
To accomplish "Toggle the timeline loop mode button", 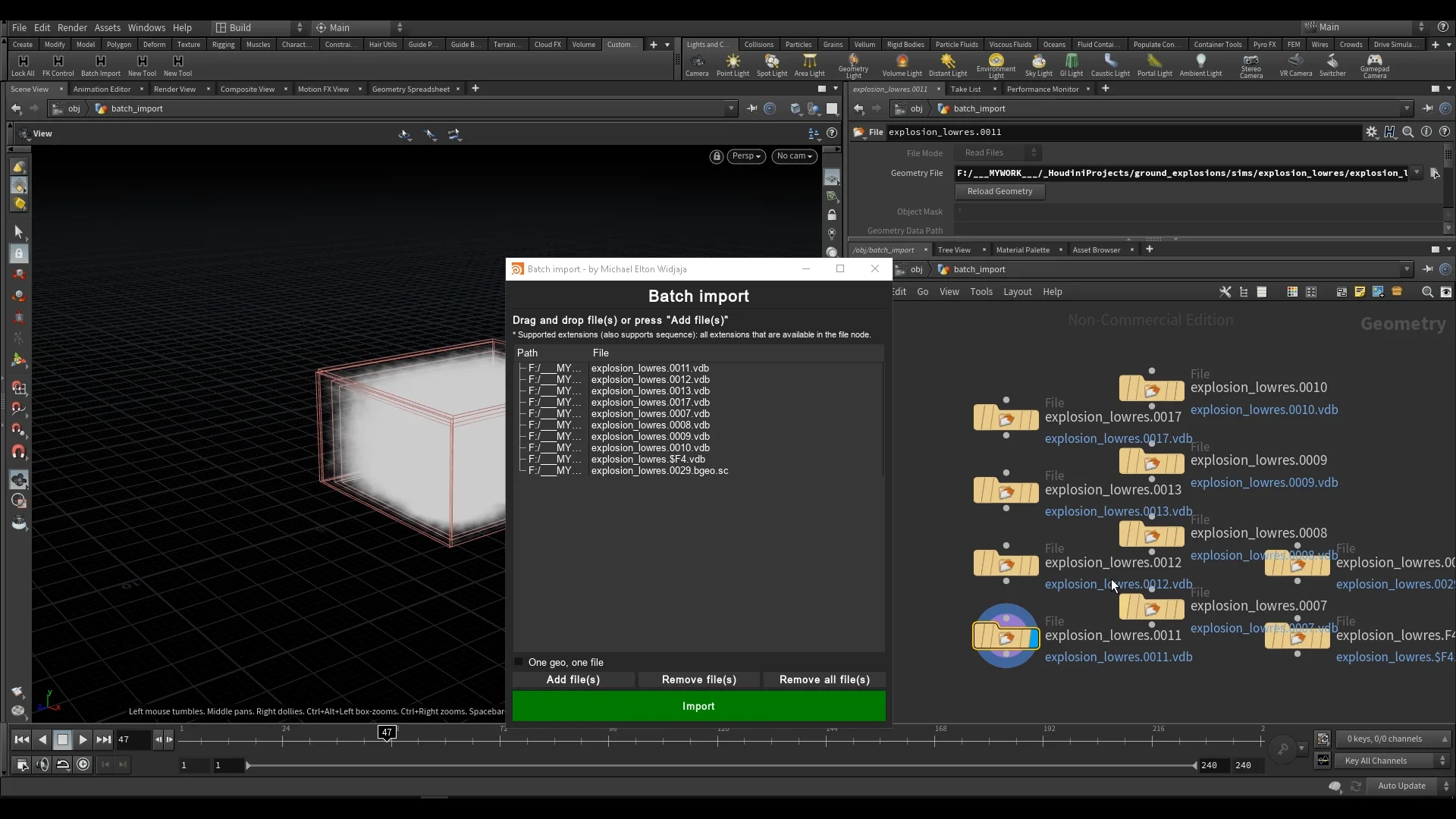I will tap(63, 764).
